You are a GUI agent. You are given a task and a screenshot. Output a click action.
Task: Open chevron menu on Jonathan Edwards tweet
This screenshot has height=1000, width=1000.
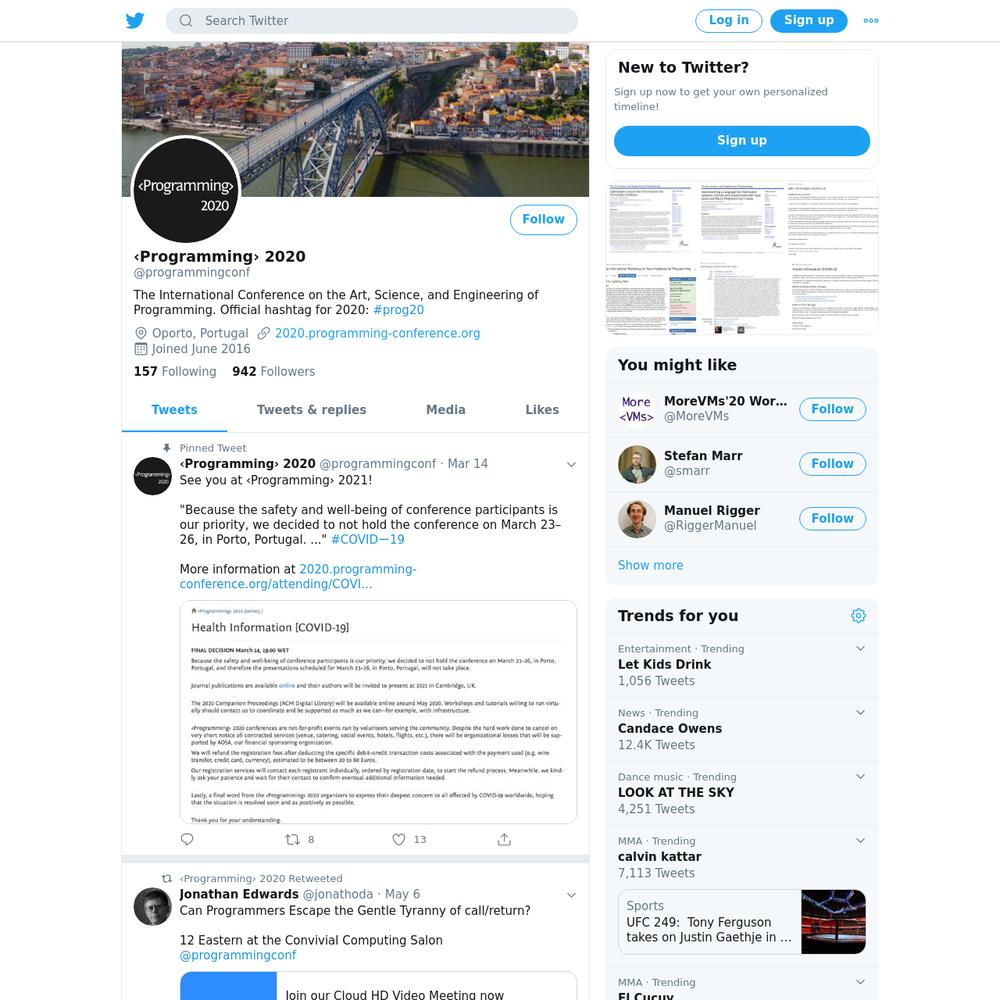(x=571, y=895)
